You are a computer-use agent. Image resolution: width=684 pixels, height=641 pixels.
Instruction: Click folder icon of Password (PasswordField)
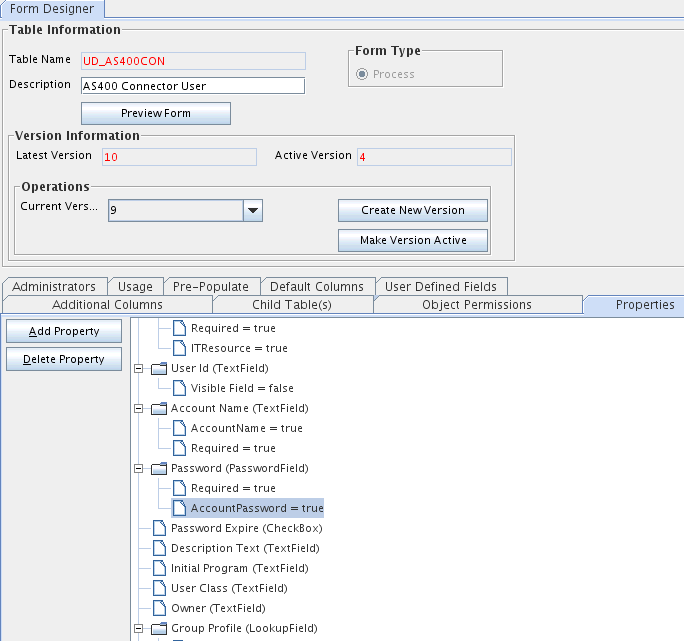159,469
